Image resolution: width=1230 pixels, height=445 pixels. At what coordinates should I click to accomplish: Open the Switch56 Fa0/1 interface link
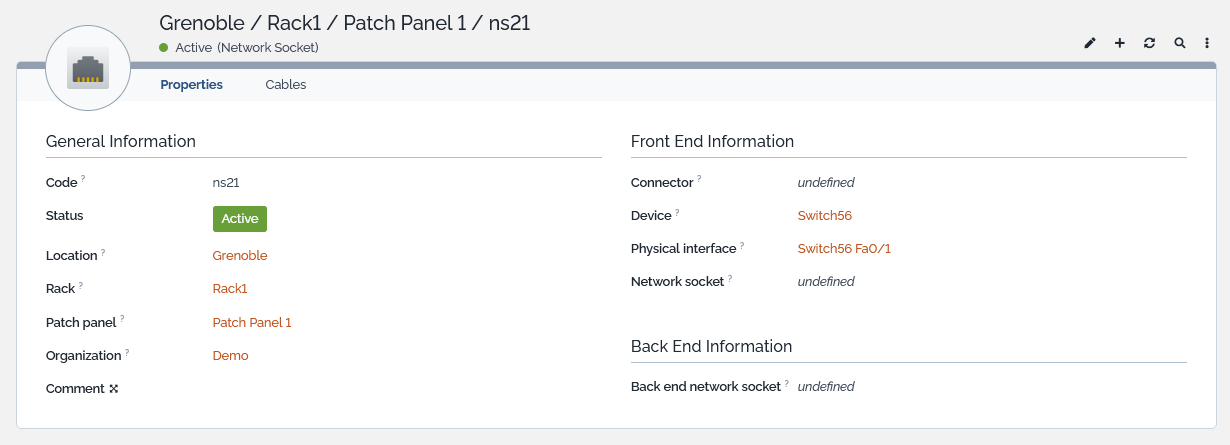843,249
